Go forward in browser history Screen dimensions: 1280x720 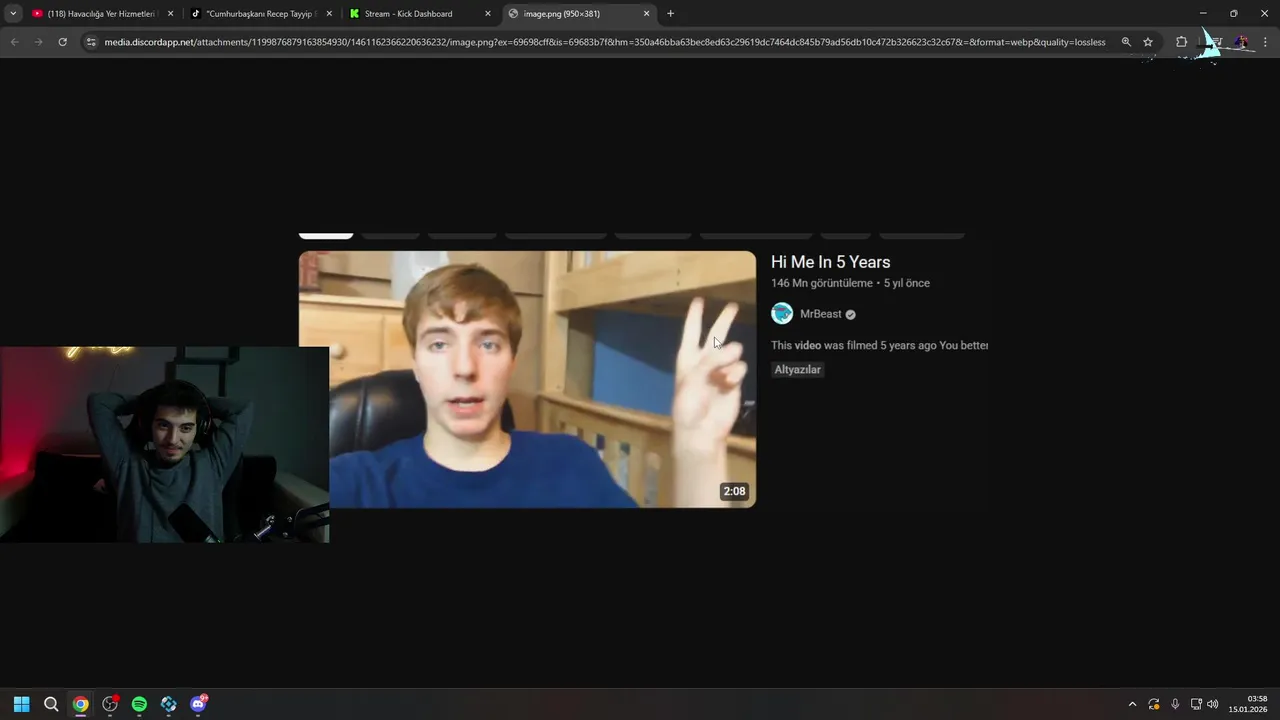38,42
